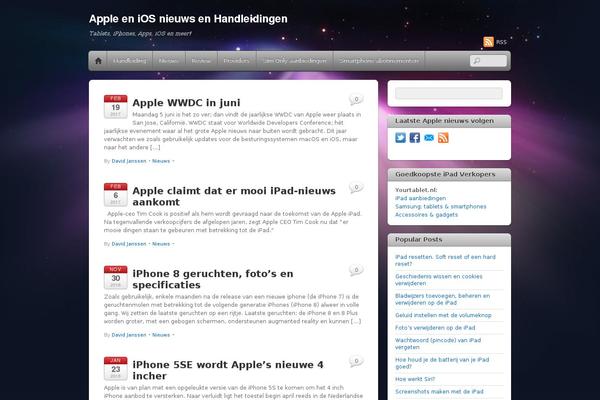Open the post Apple WWDC in juni

coord(186,103)
